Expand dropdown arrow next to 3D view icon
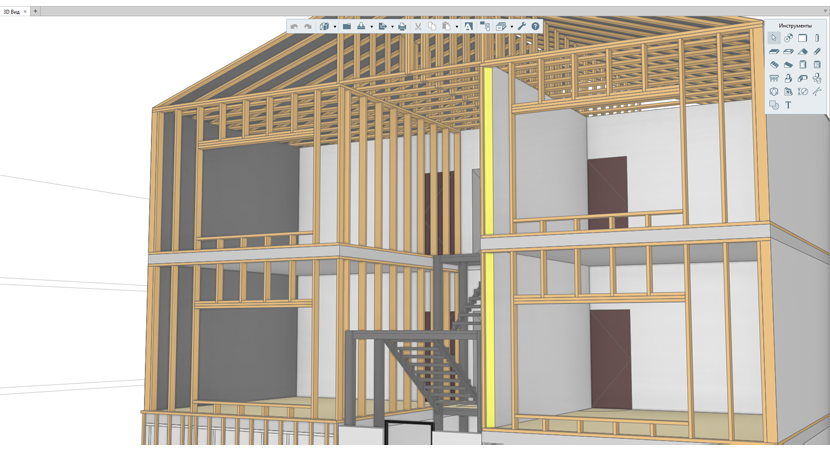The height and width of the screenshot is (450, 830). tap(335, 26)
